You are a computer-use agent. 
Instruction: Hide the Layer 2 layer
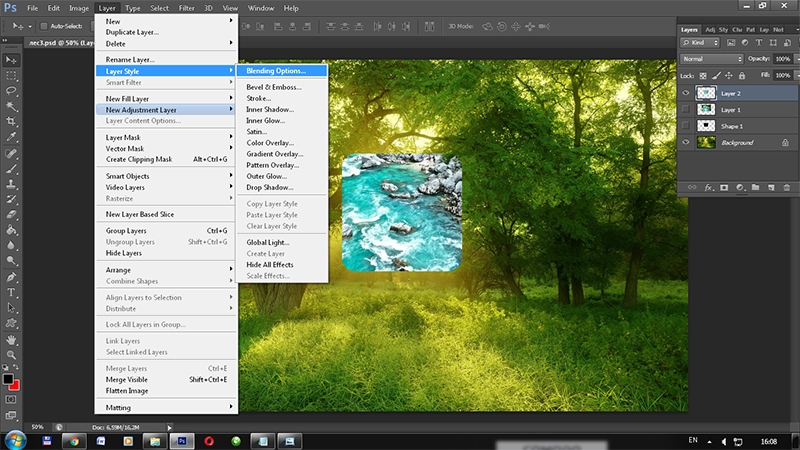(x=686, y=93)
